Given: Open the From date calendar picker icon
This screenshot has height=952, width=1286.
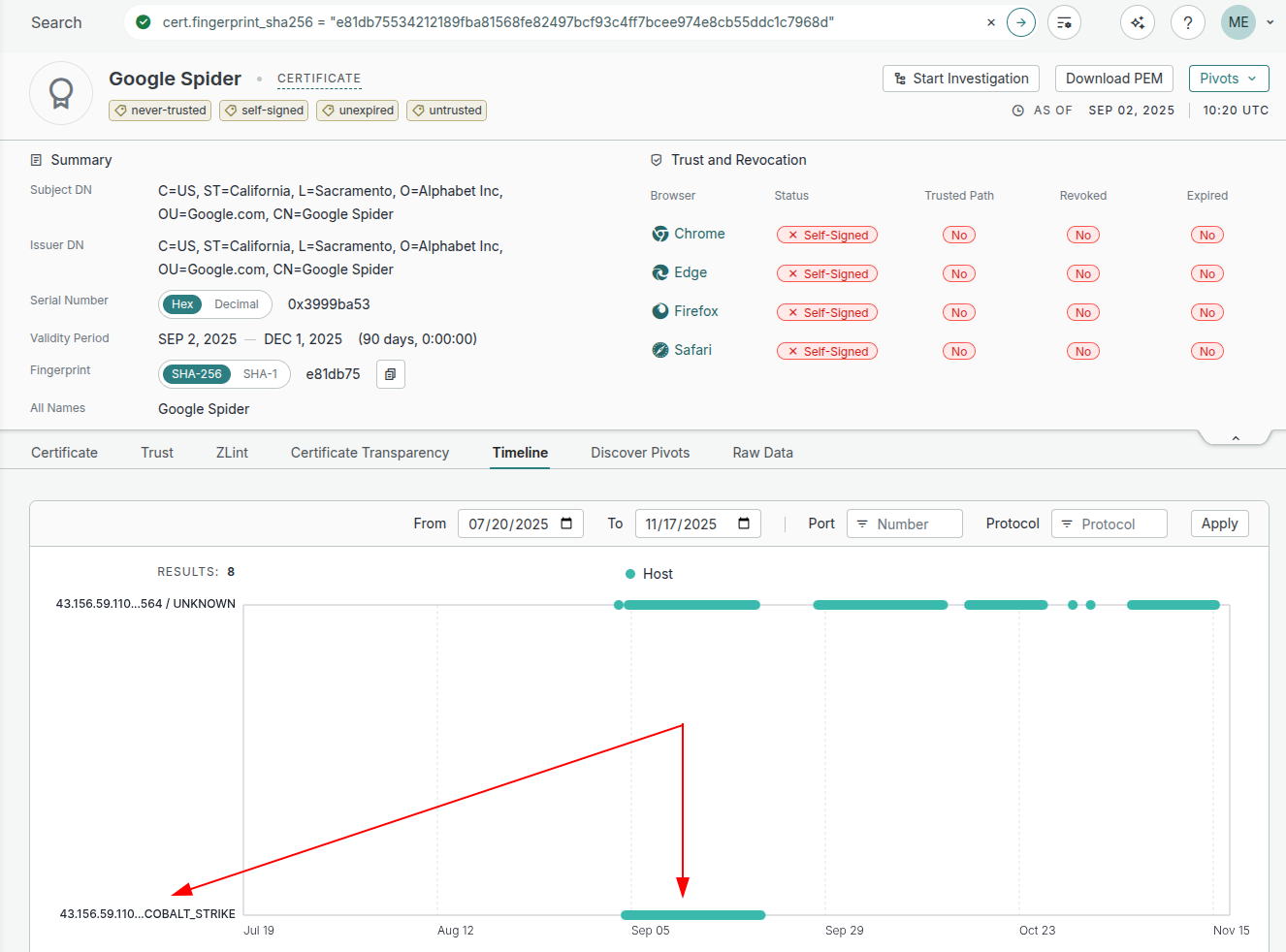Looking at the screenshot, I should tap(566, 524).
